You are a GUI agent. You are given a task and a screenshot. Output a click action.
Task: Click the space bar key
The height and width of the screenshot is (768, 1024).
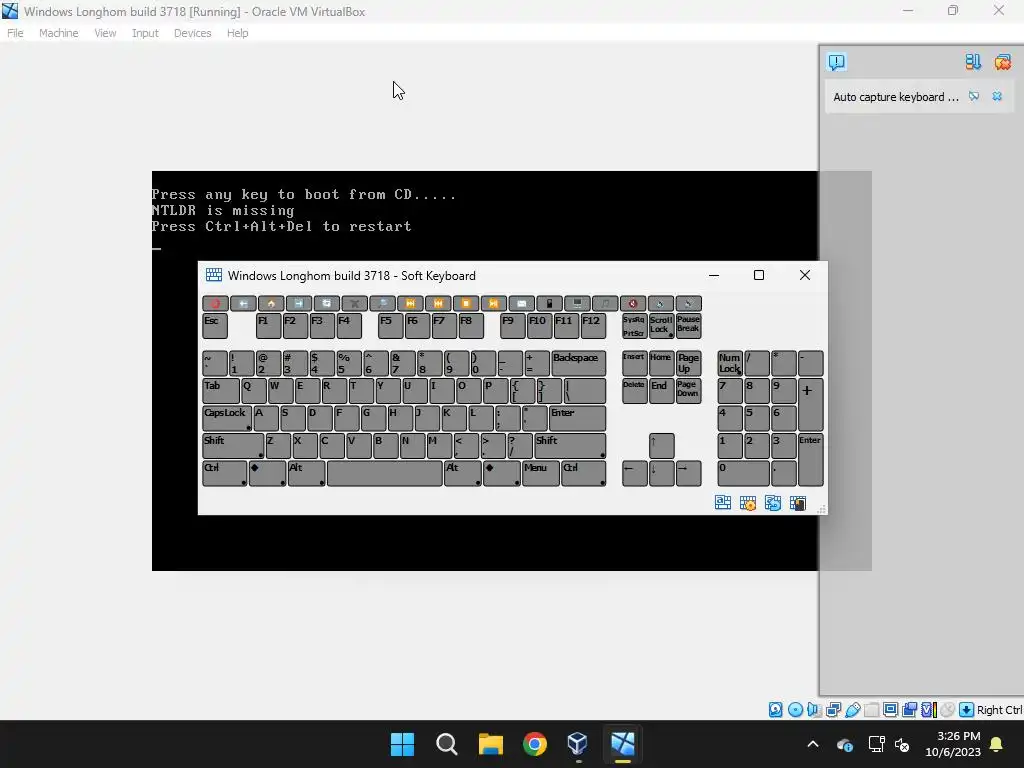coord(385,473)
